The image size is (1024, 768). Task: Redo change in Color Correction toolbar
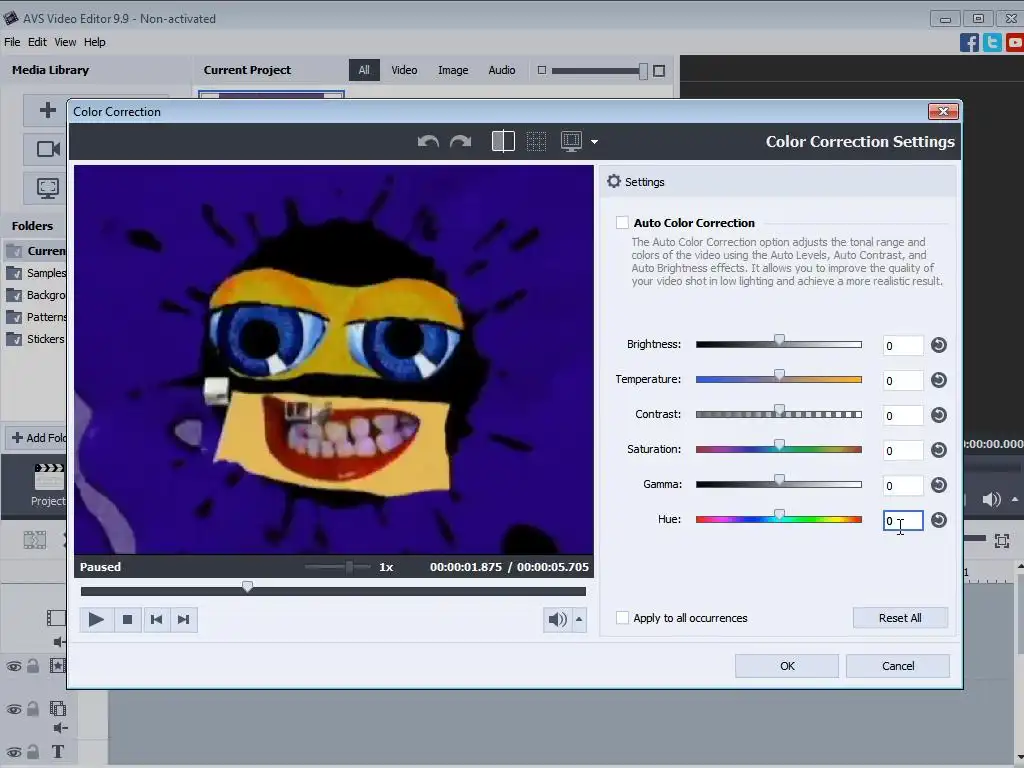point(460,141)
